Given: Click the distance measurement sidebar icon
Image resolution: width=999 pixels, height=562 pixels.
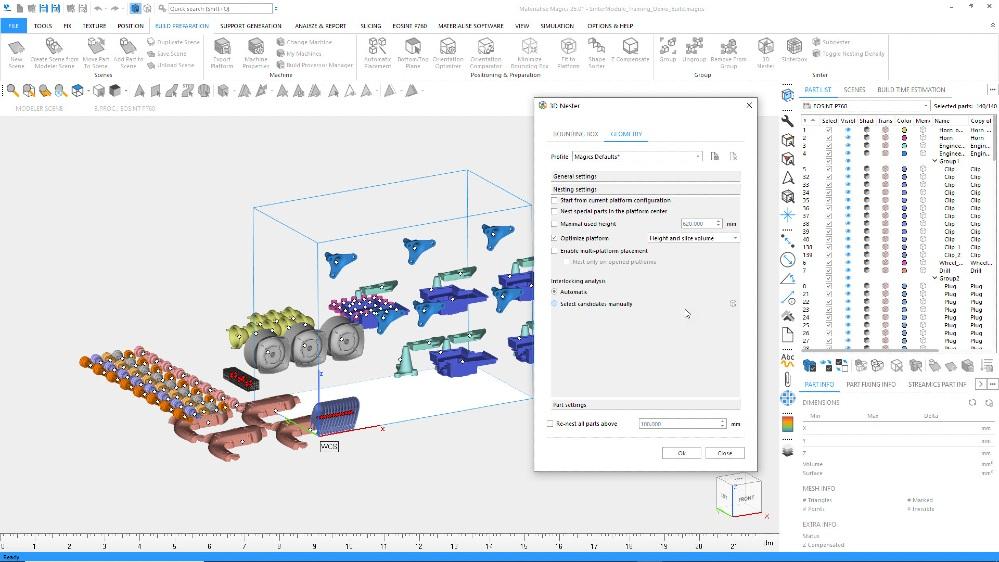Looking at the screenshot, I should coord(787,241).
